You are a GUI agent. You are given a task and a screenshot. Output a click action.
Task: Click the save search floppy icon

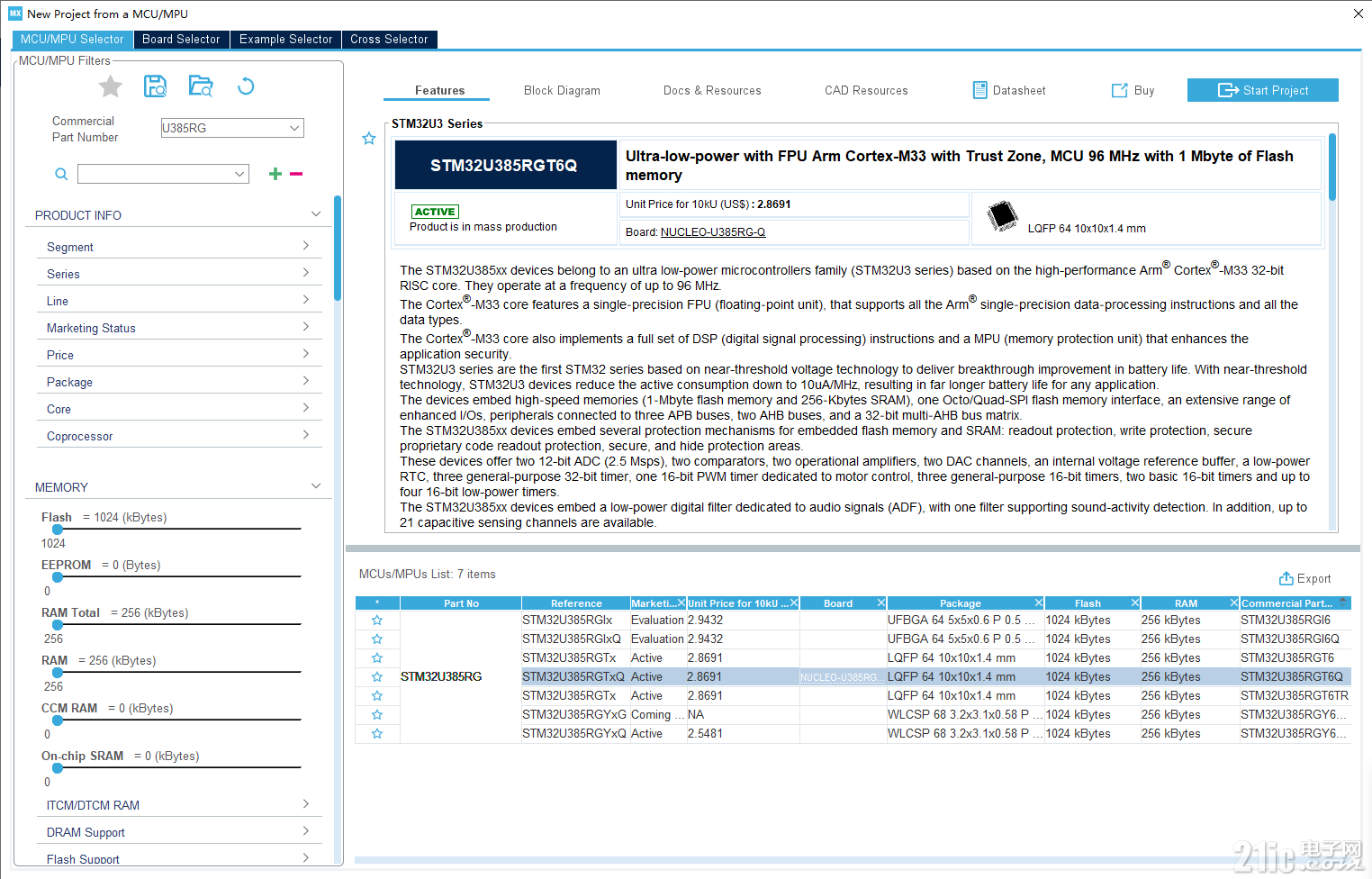tap(156, 86)
